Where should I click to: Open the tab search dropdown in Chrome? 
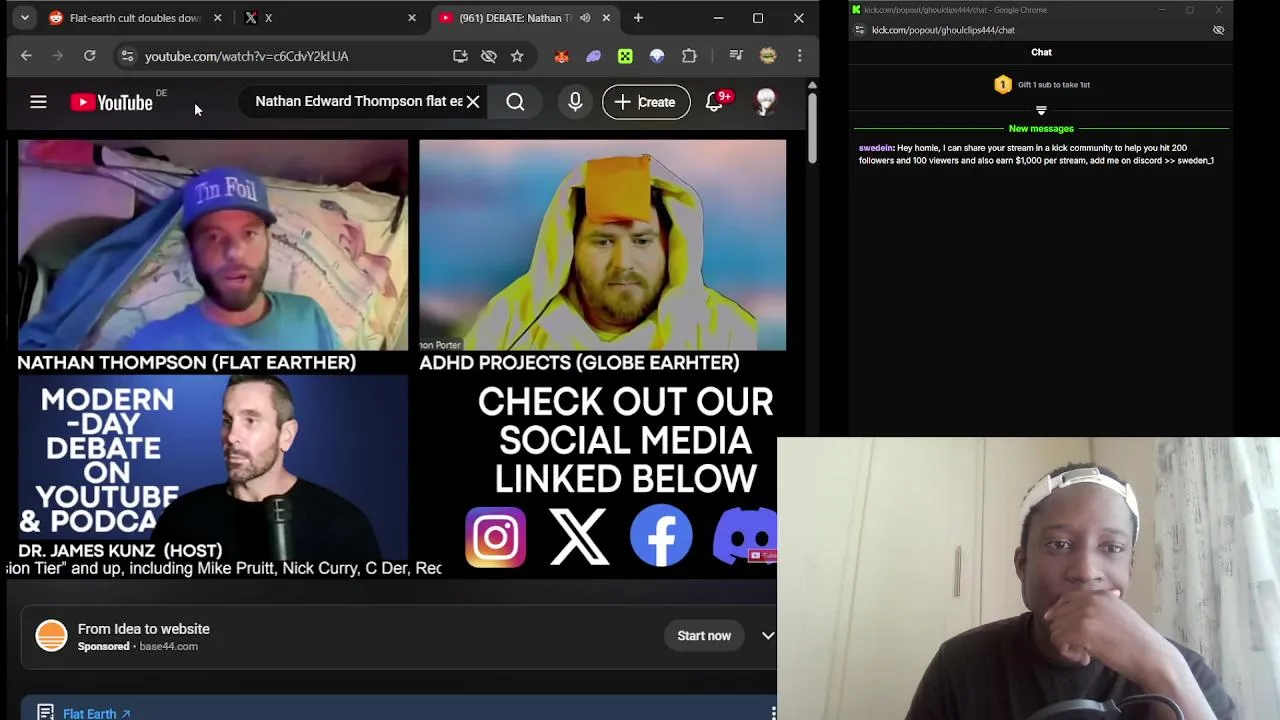25,18
